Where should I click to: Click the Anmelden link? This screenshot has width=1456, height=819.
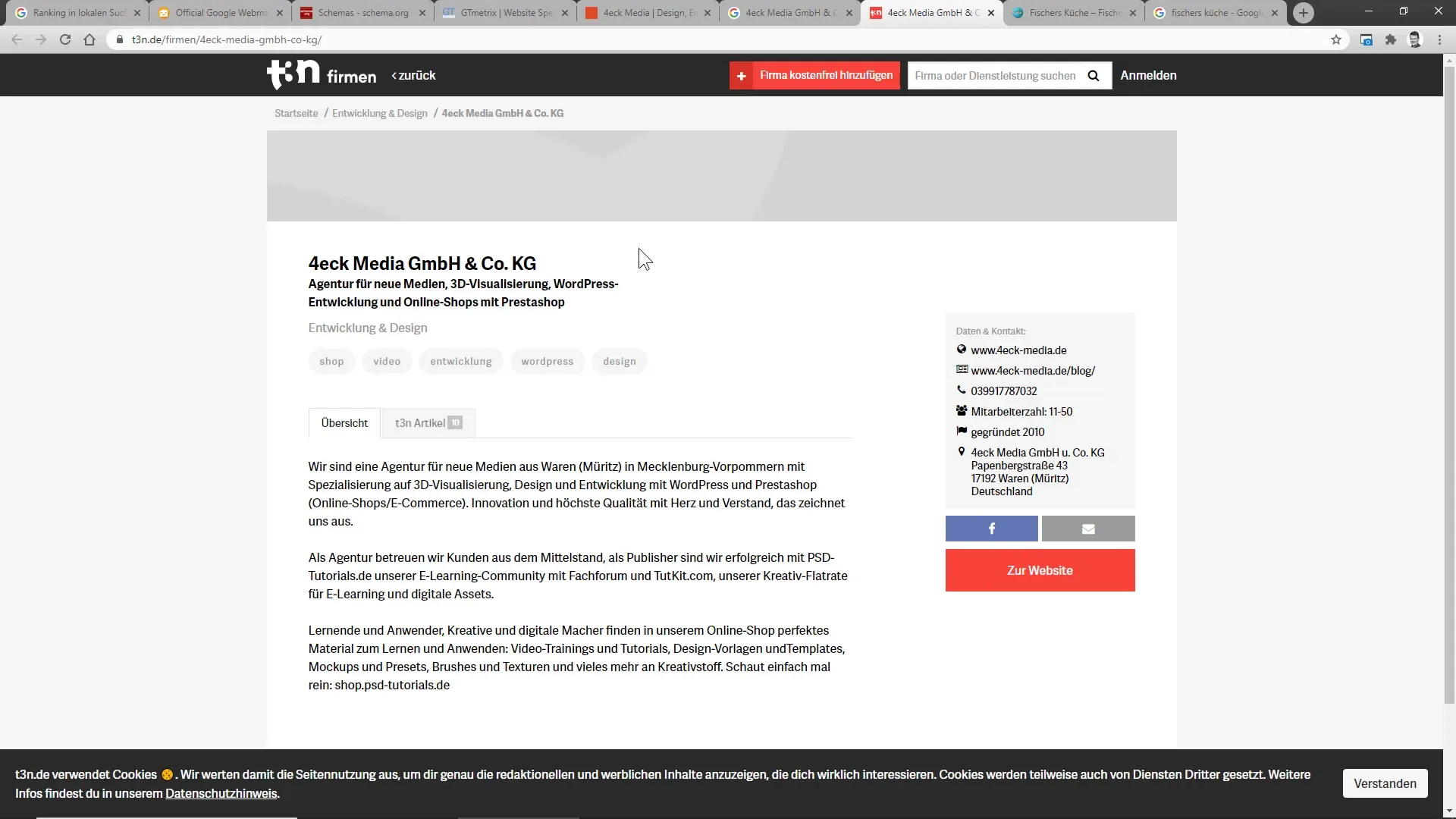tap(1148, 75)
